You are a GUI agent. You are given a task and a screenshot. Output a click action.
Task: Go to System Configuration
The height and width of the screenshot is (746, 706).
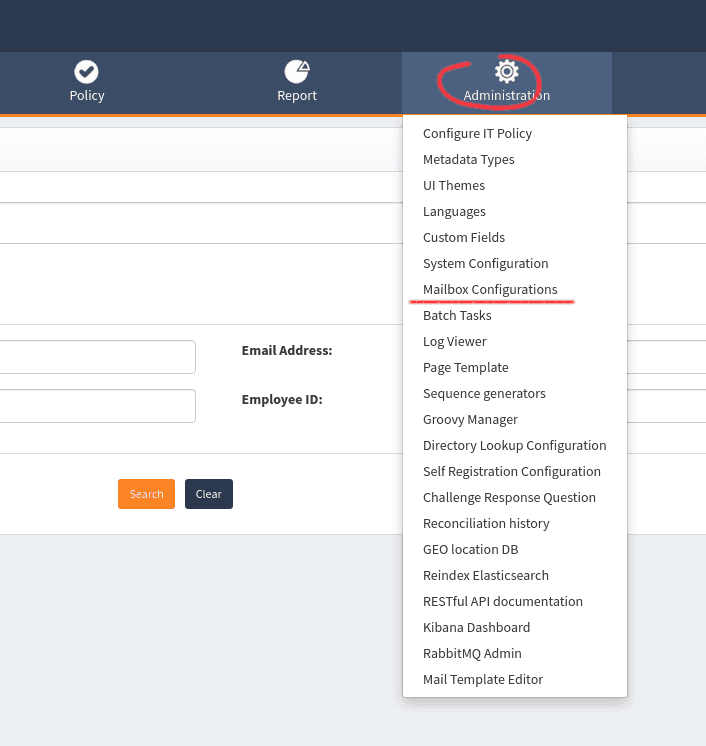pyautogui.click(x=485, y=264)
